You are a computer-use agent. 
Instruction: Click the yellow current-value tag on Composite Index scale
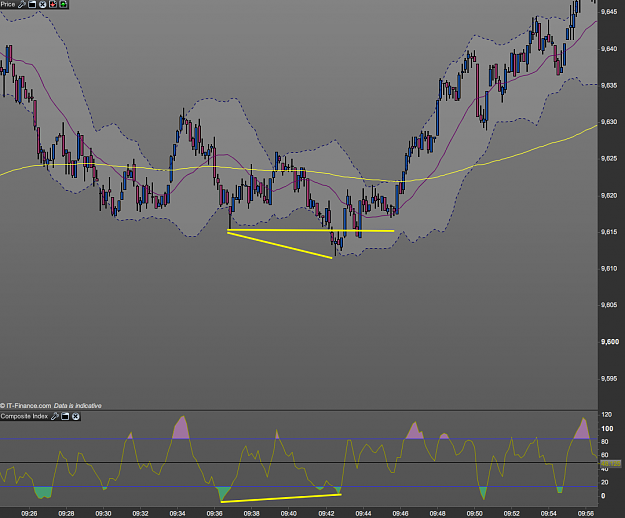[x=611, y=464]
